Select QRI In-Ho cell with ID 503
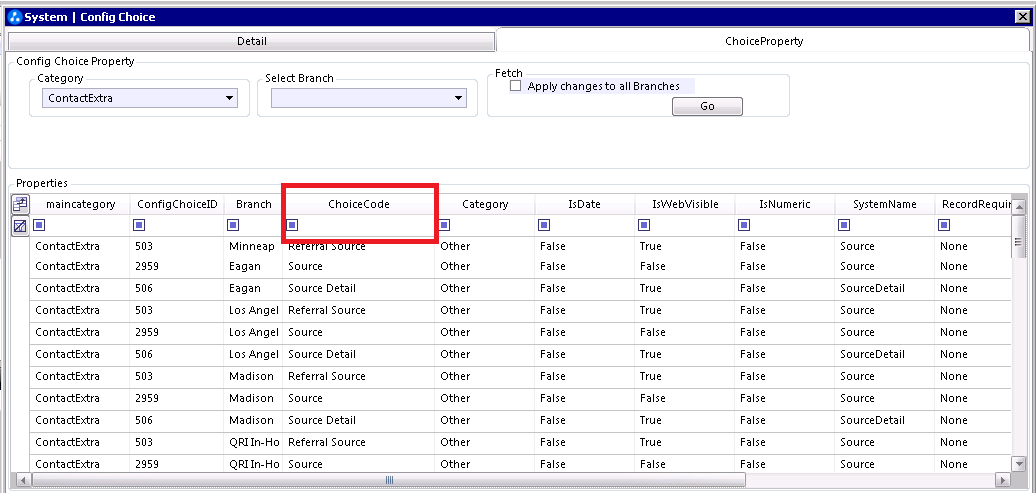1036x493 pixels. pyautogui.click(x=253, y=442)
